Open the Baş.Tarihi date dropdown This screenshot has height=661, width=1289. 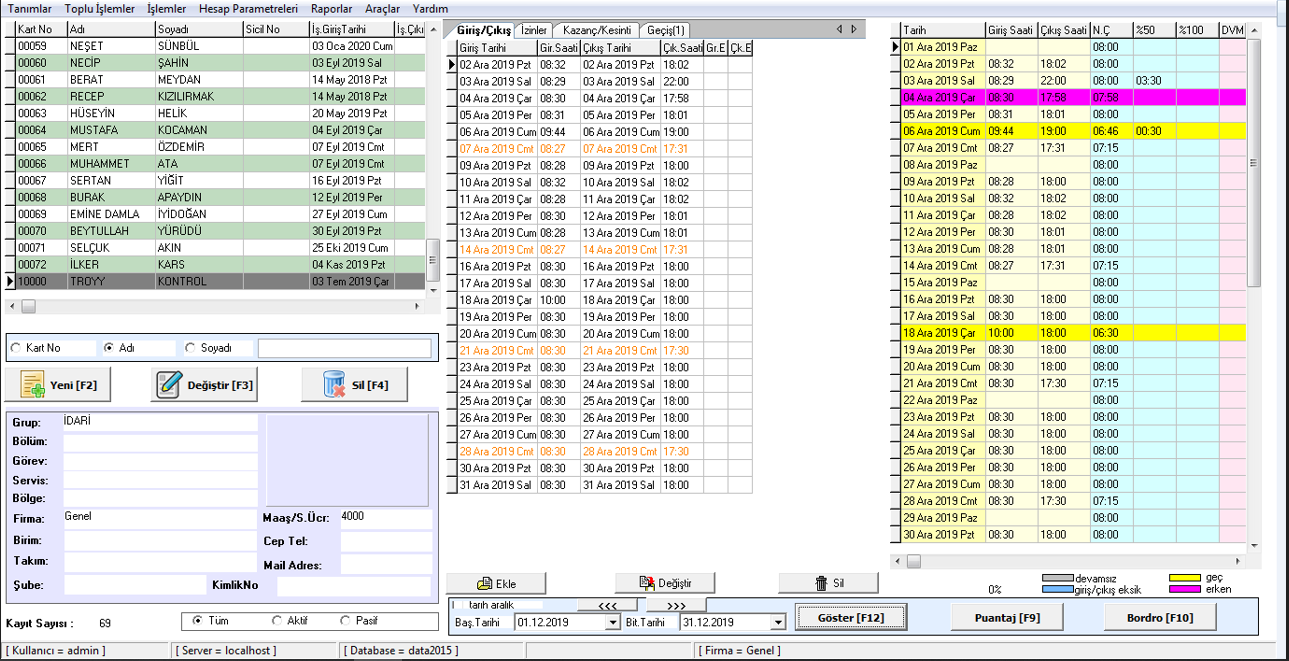click(612, 622)
